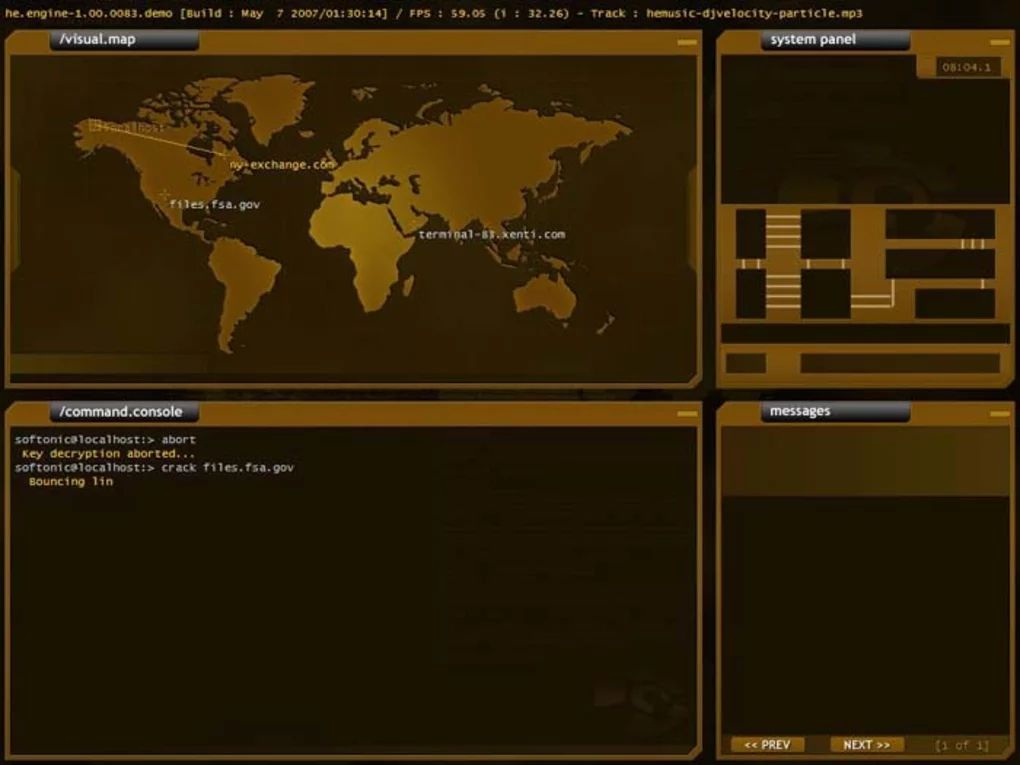Click the << PREV message button
Screen dimensions: 1020x765
[x=768, y=744]
